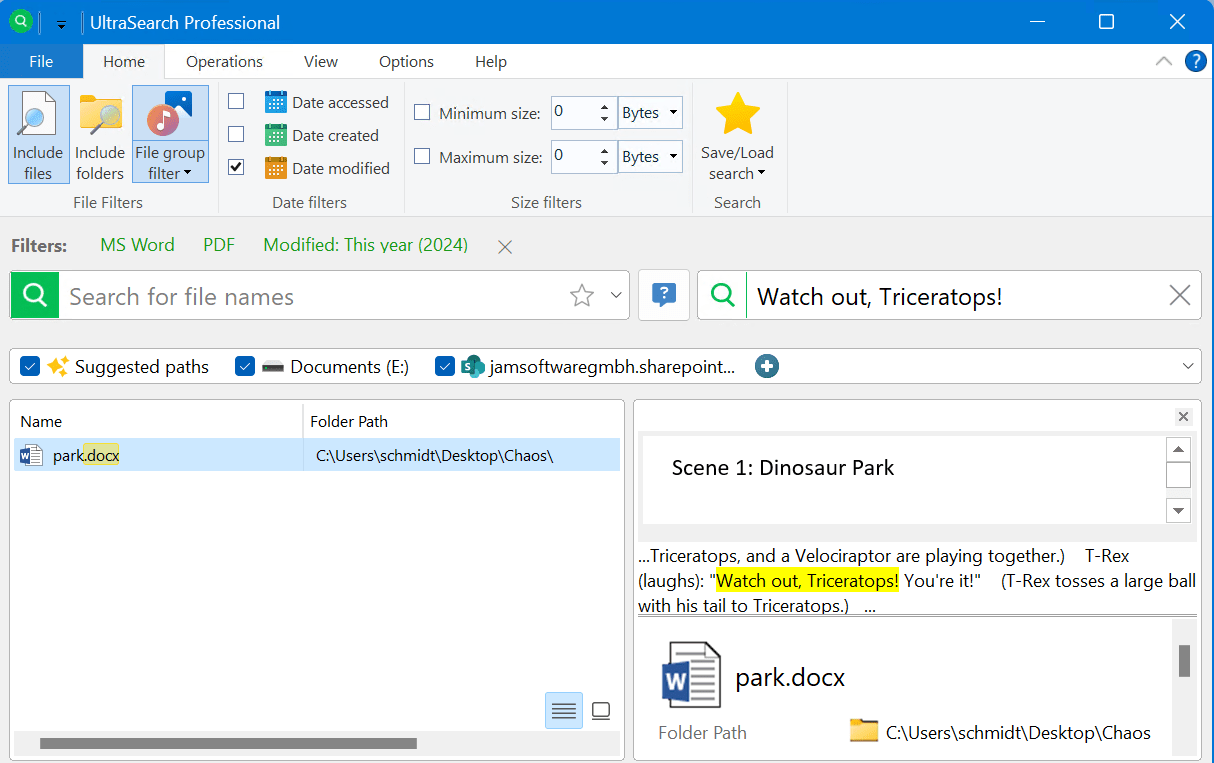Click the blue search syntax help icon

coord(663,295)
